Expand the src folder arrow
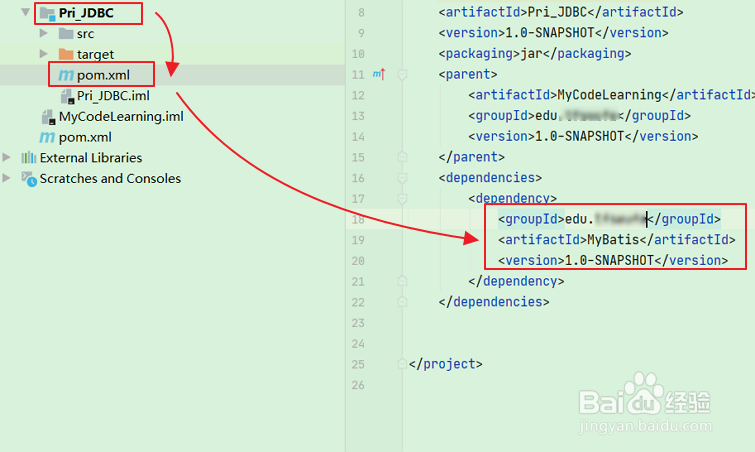Viewport: 755px width, 452px height. click(x=43, y=33)
